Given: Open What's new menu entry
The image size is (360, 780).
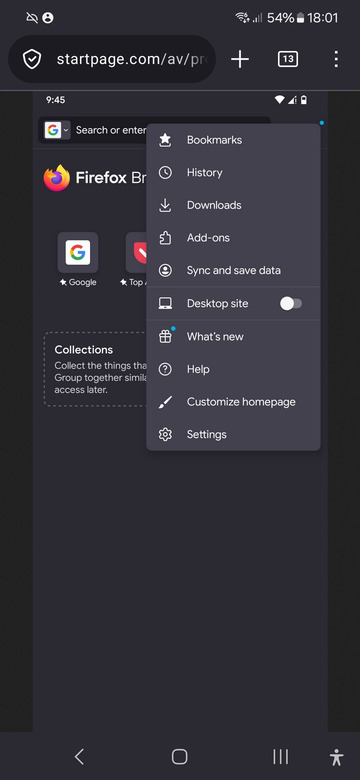Looking at the screenshot, I should click(233, 337).
